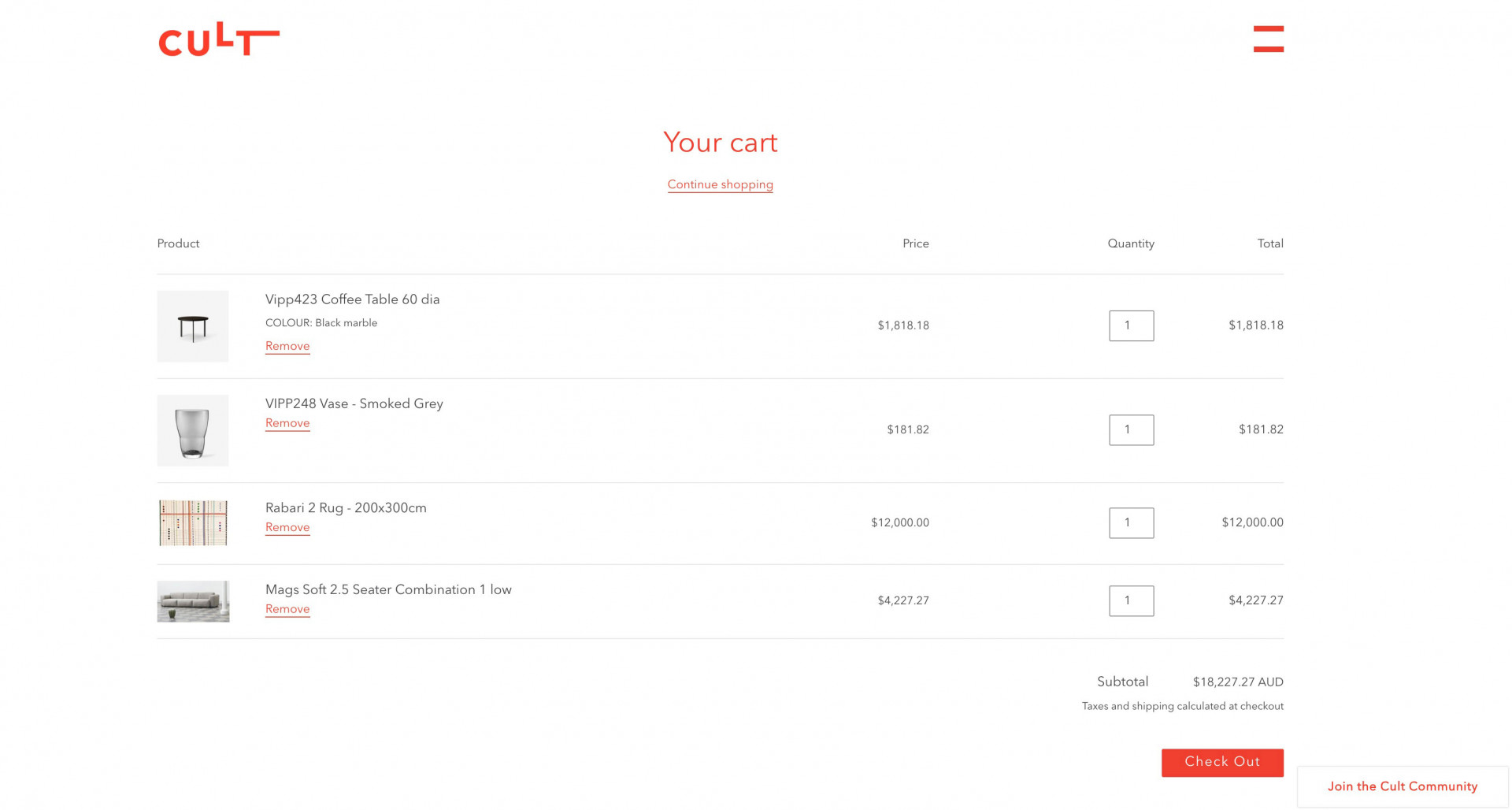
Task: Open the Mags Soft sofa thumbnail
Action: [x=193, y=601]
